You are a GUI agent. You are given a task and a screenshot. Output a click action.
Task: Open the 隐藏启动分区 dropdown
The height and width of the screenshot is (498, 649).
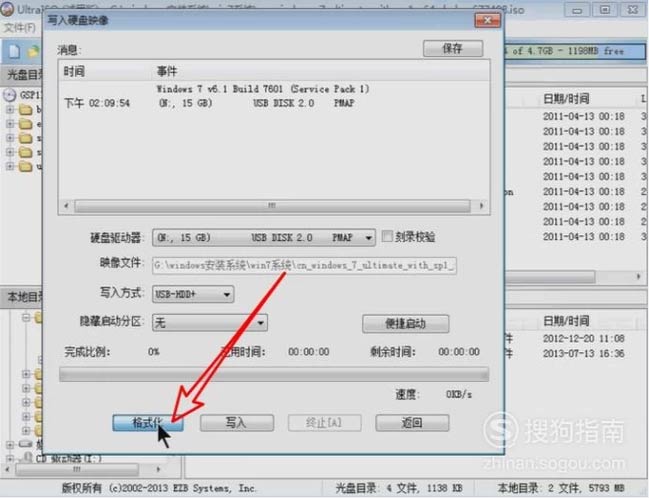[210, 322]
